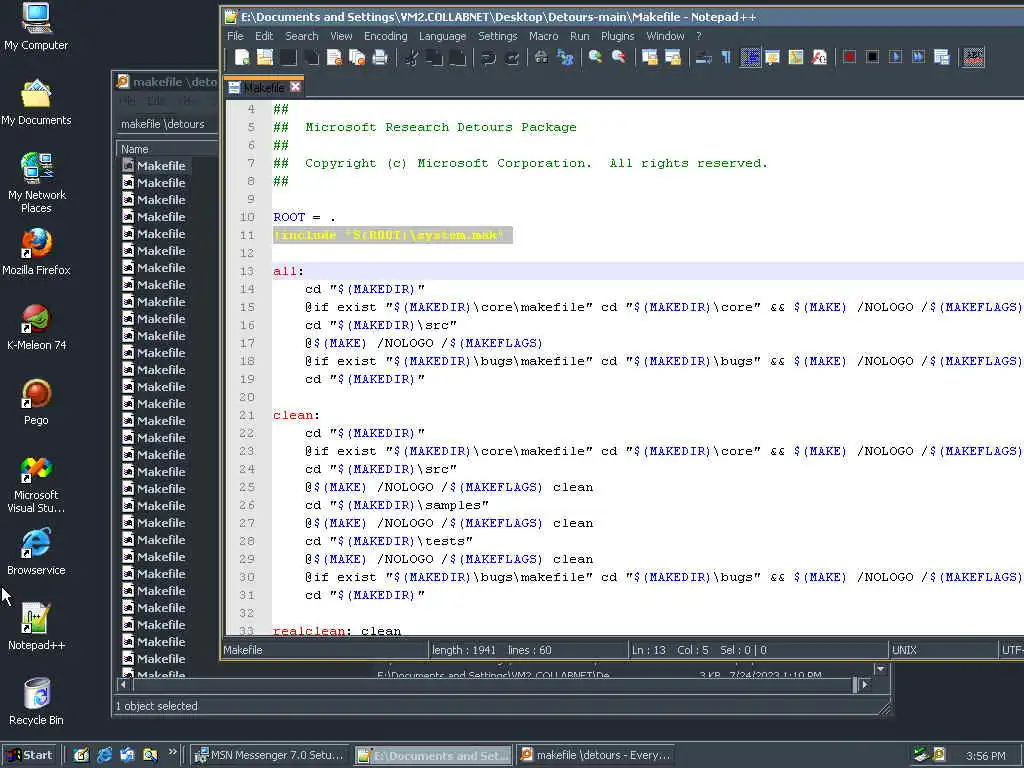Close the Makefile tab with its X
The image size is (1024, 768).
click(x=295, y=86)
